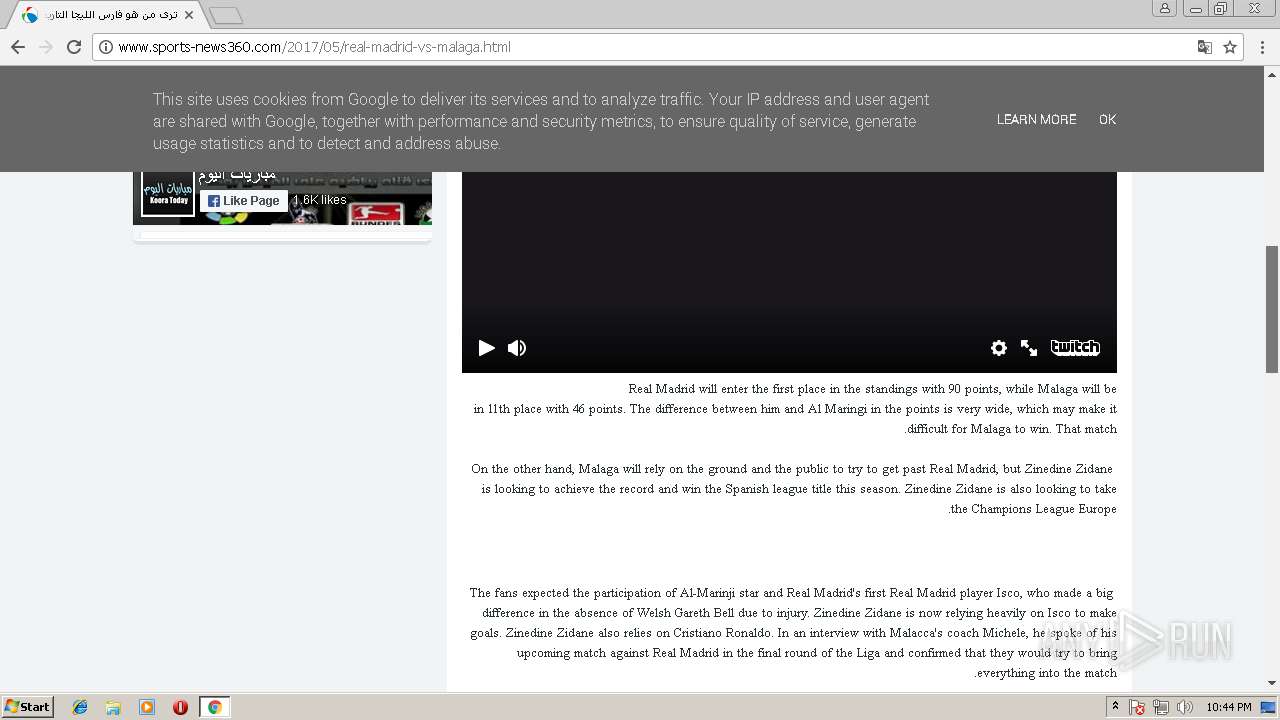The image size is (1280, 720).
Task: Open Koora Today page thumbnail
Action: 167,193
